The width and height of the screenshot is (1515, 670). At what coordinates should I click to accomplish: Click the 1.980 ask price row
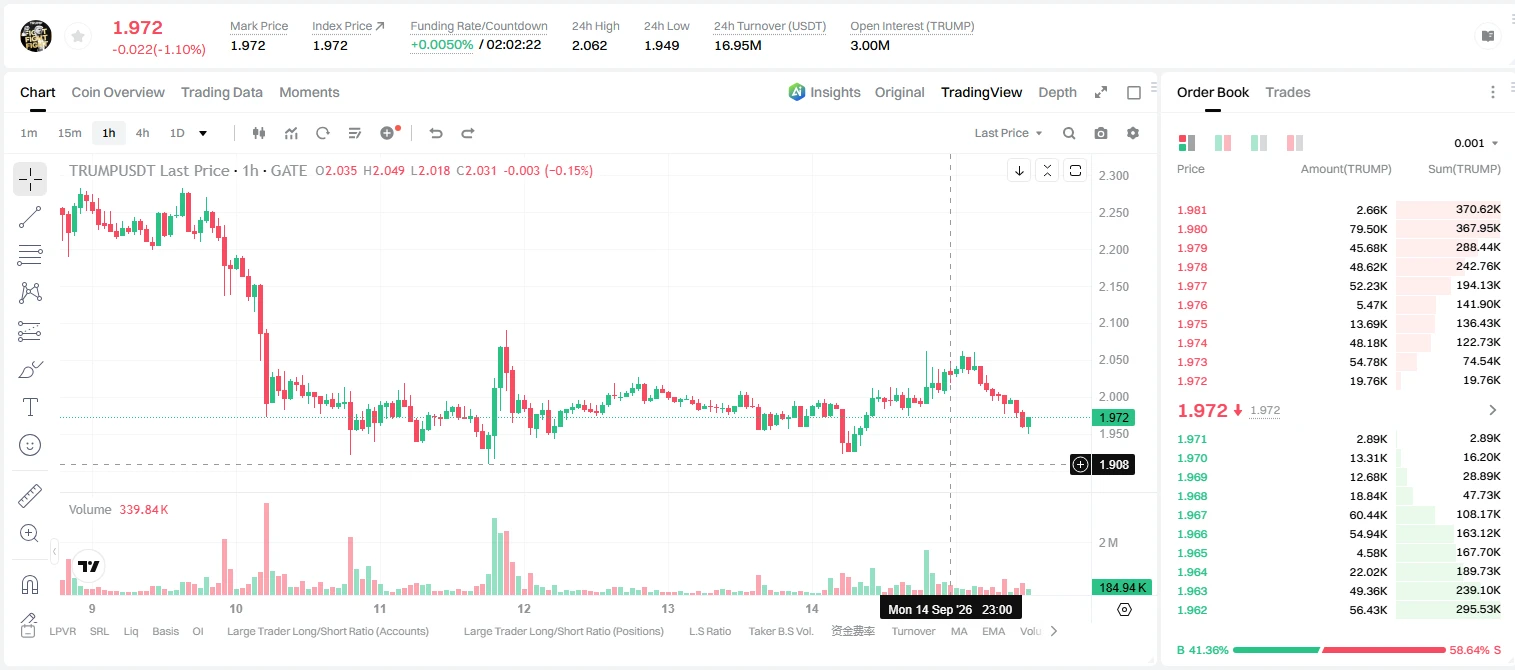(x=1339, y=229)
